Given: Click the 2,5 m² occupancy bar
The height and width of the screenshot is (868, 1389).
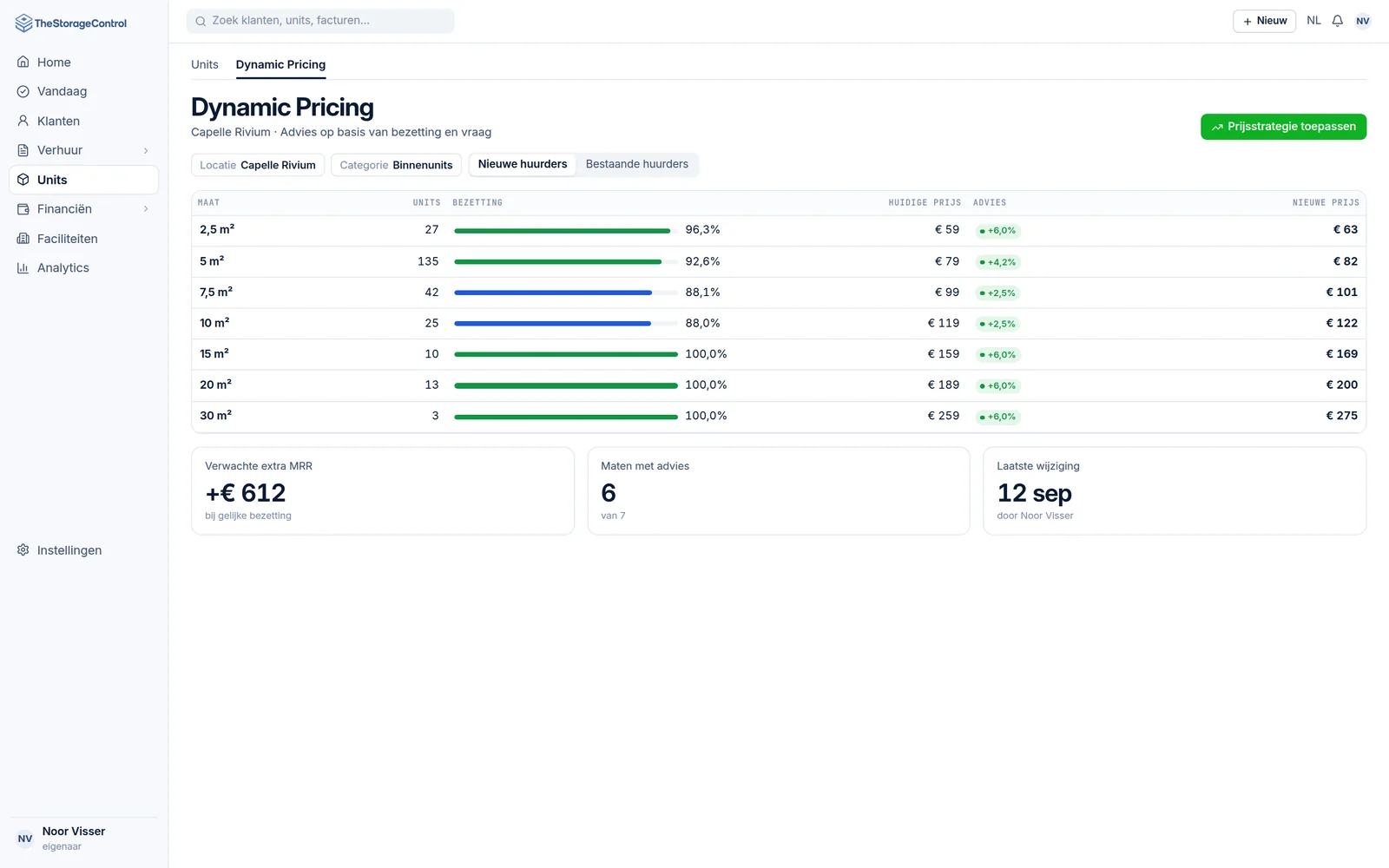Looking at the screenshot, I should pos(565,231).
